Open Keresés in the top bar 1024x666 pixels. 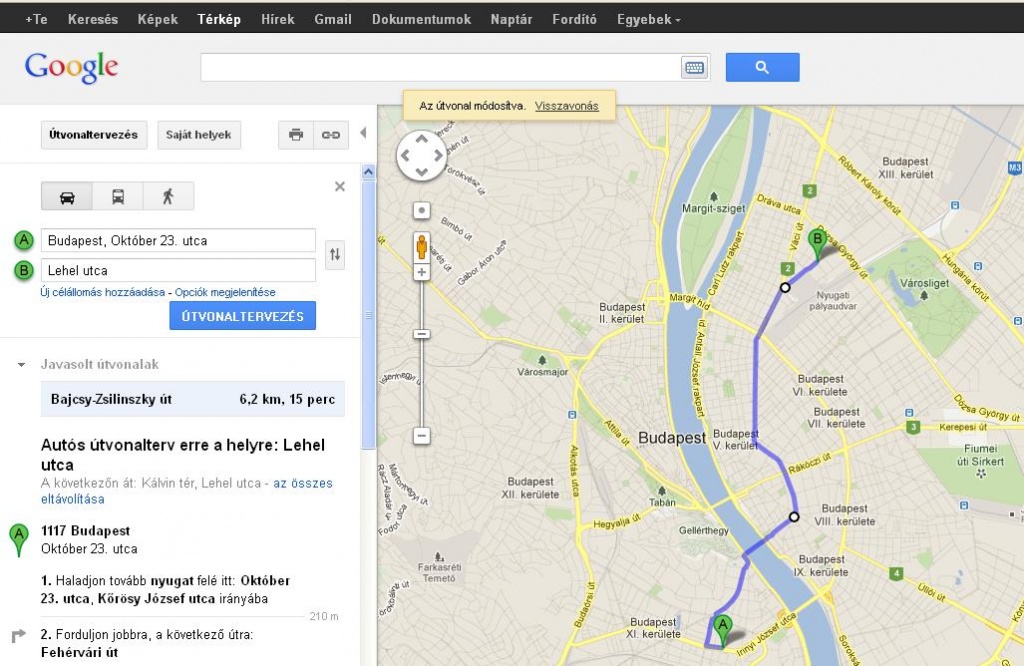pyautogui.click(x=93, y=20)
